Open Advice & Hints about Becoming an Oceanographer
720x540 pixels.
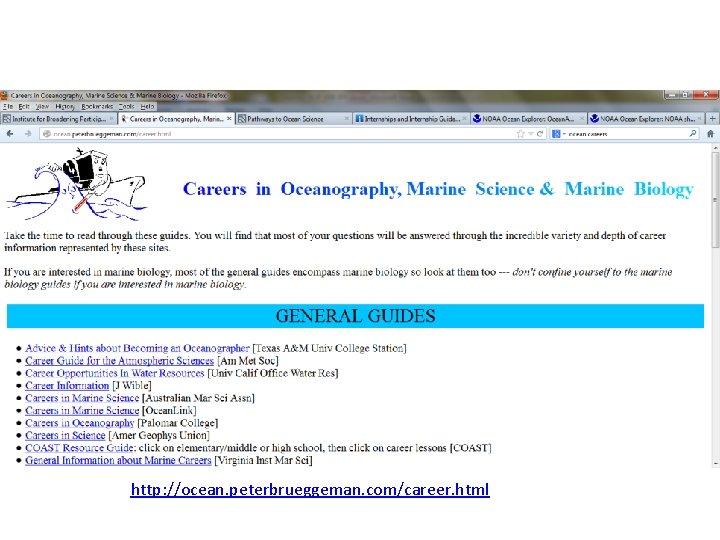point(137,348)
